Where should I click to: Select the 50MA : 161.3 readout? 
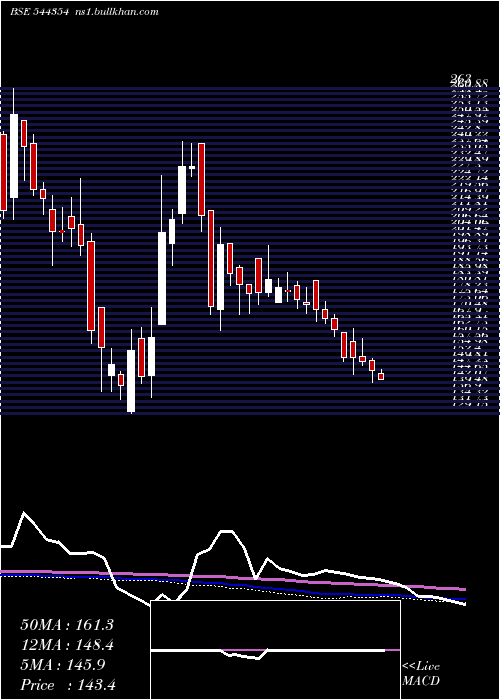[67, 625]
